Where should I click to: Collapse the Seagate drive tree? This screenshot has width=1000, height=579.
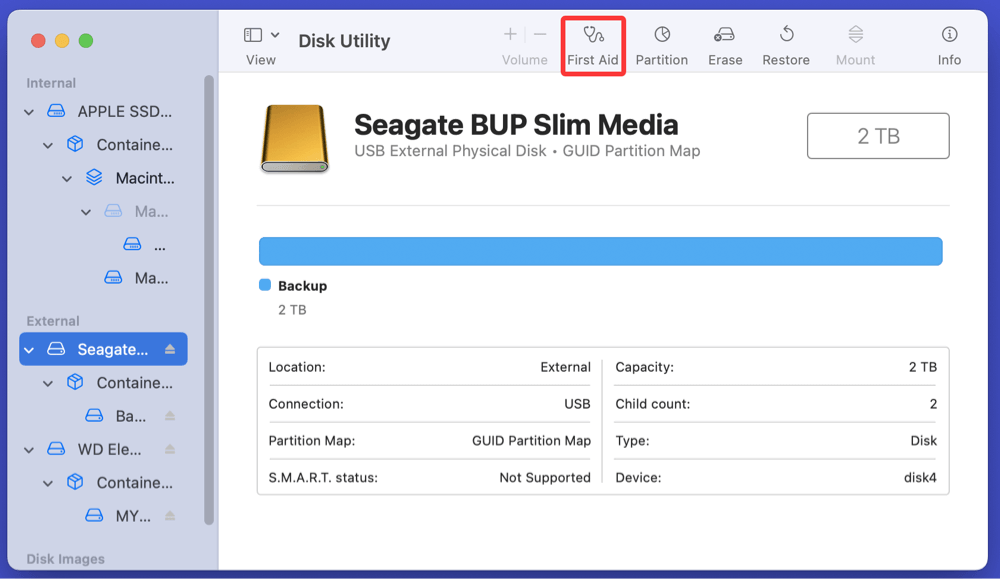click(30, 349)
